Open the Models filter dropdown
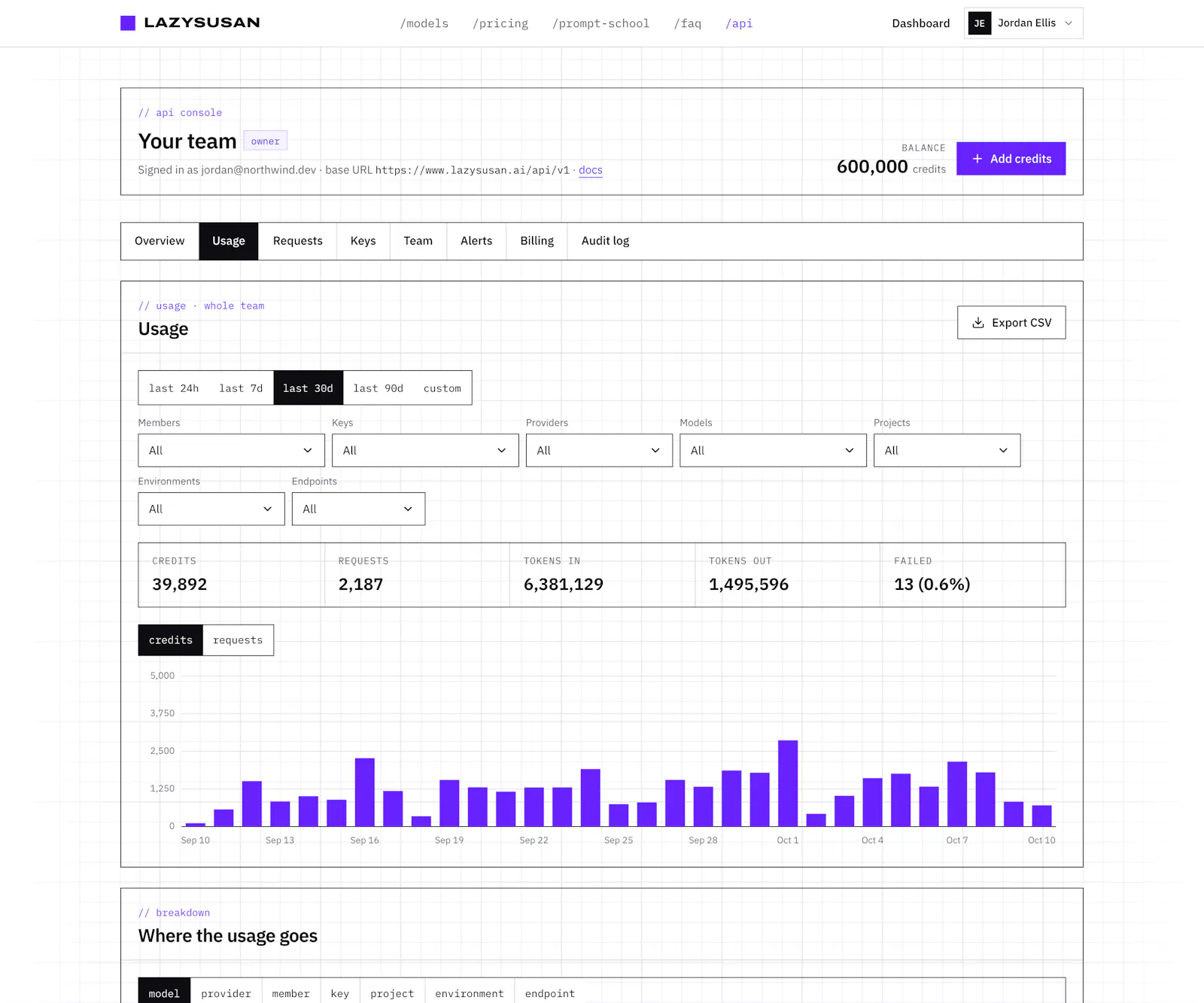 pos(773,451)
